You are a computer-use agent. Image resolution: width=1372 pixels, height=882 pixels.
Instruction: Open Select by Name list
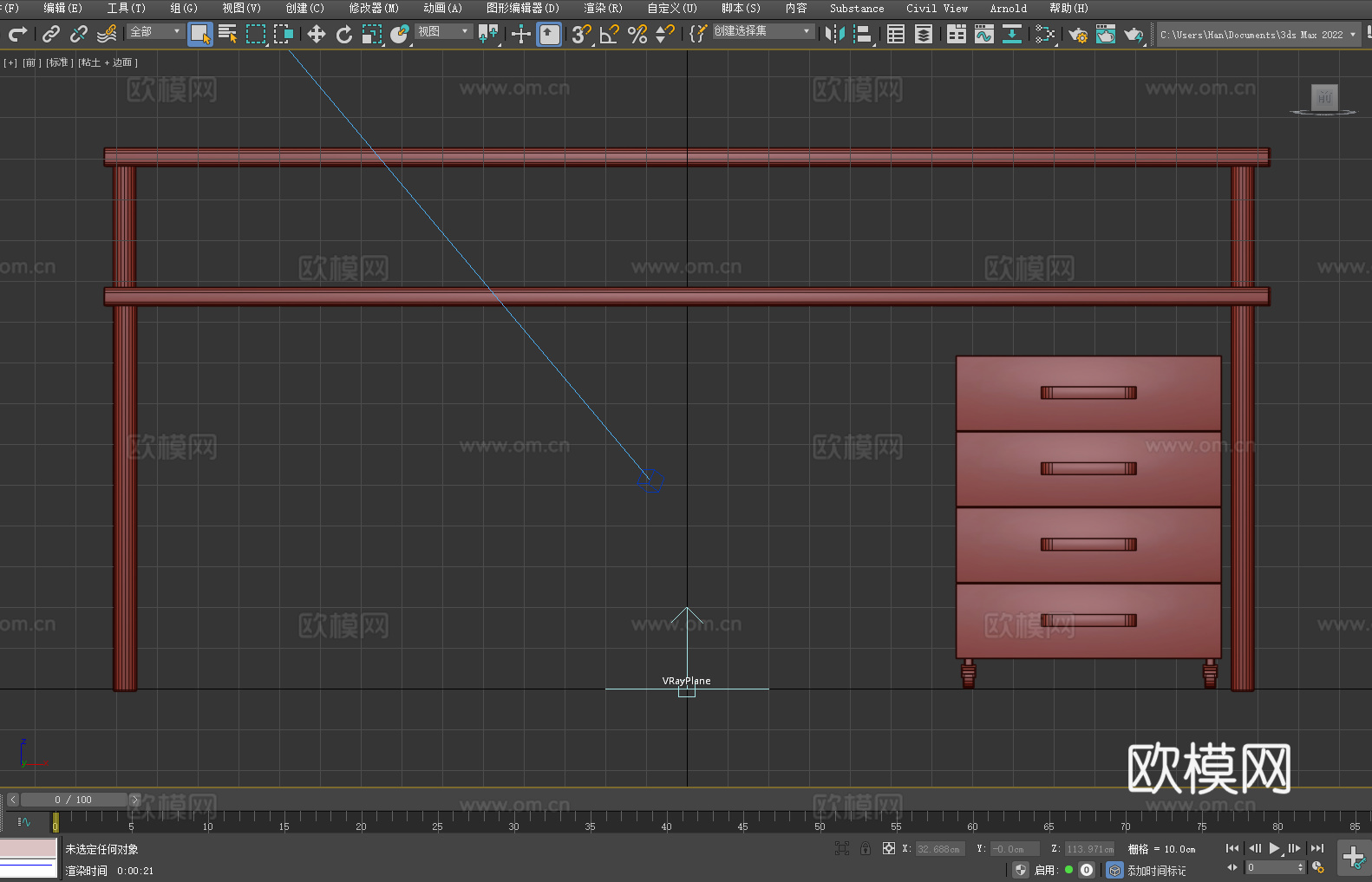click(x=228, y=34)
